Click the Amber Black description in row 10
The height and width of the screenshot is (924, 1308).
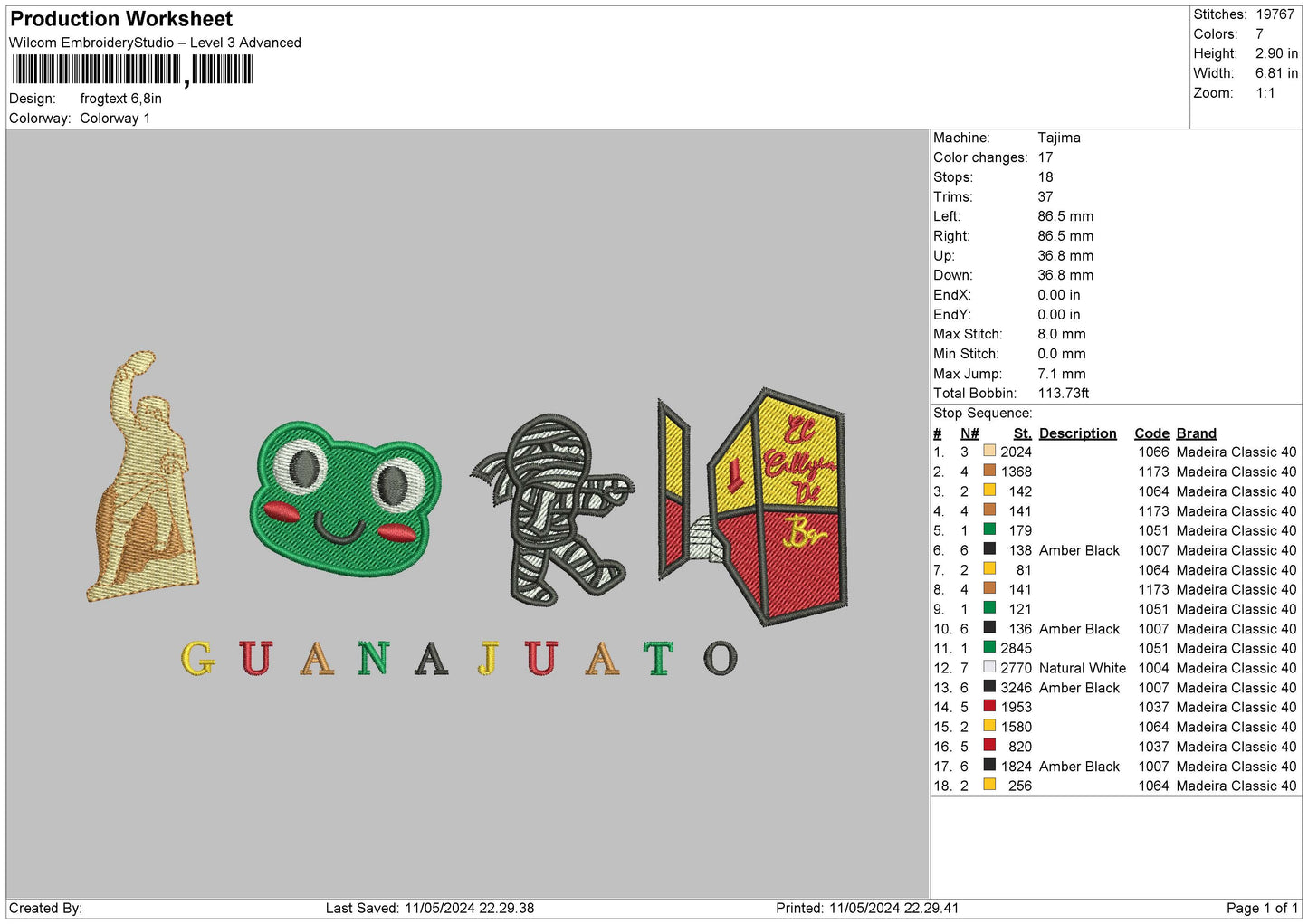point(1079,629)
